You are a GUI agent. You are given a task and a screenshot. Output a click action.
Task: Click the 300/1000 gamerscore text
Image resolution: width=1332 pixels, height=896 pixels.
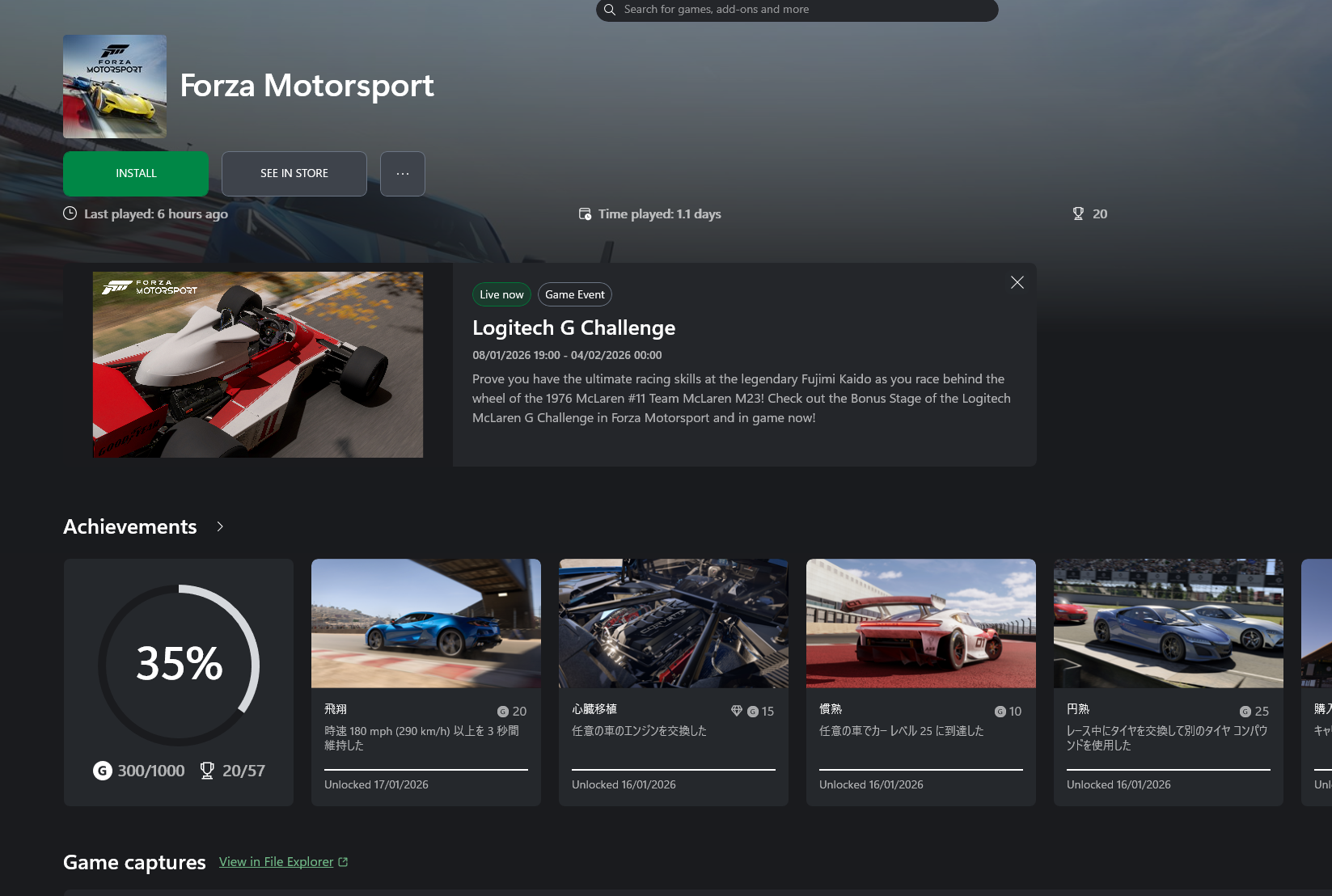(151, 771)
